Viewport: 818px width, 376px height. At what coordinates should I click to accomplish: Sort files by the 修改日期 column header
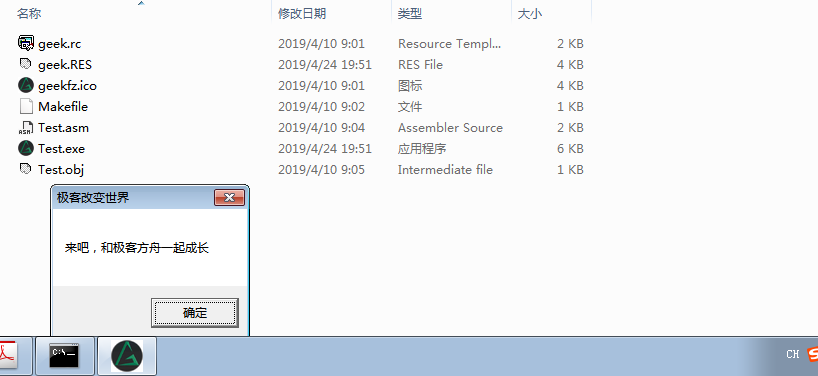click(302, 14)
